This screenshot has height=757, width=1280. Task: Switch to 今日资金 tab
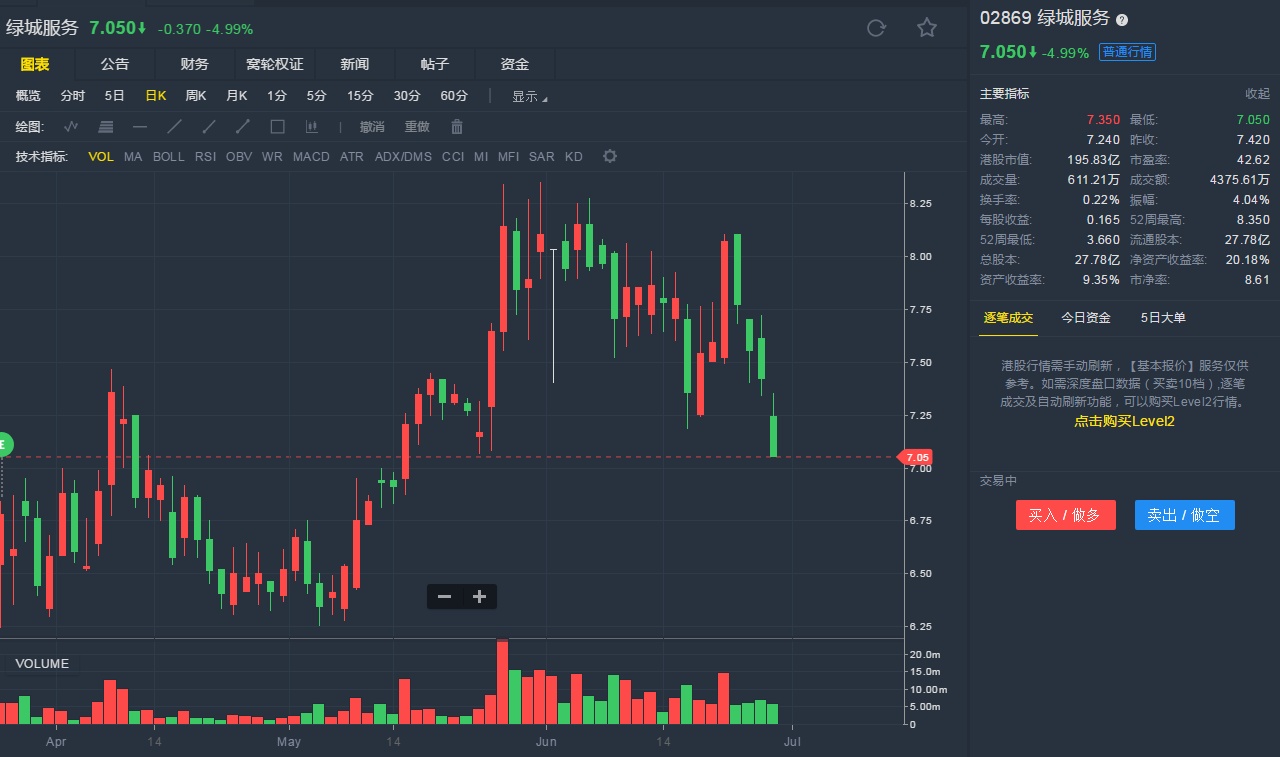click(x=1086, y=318)
